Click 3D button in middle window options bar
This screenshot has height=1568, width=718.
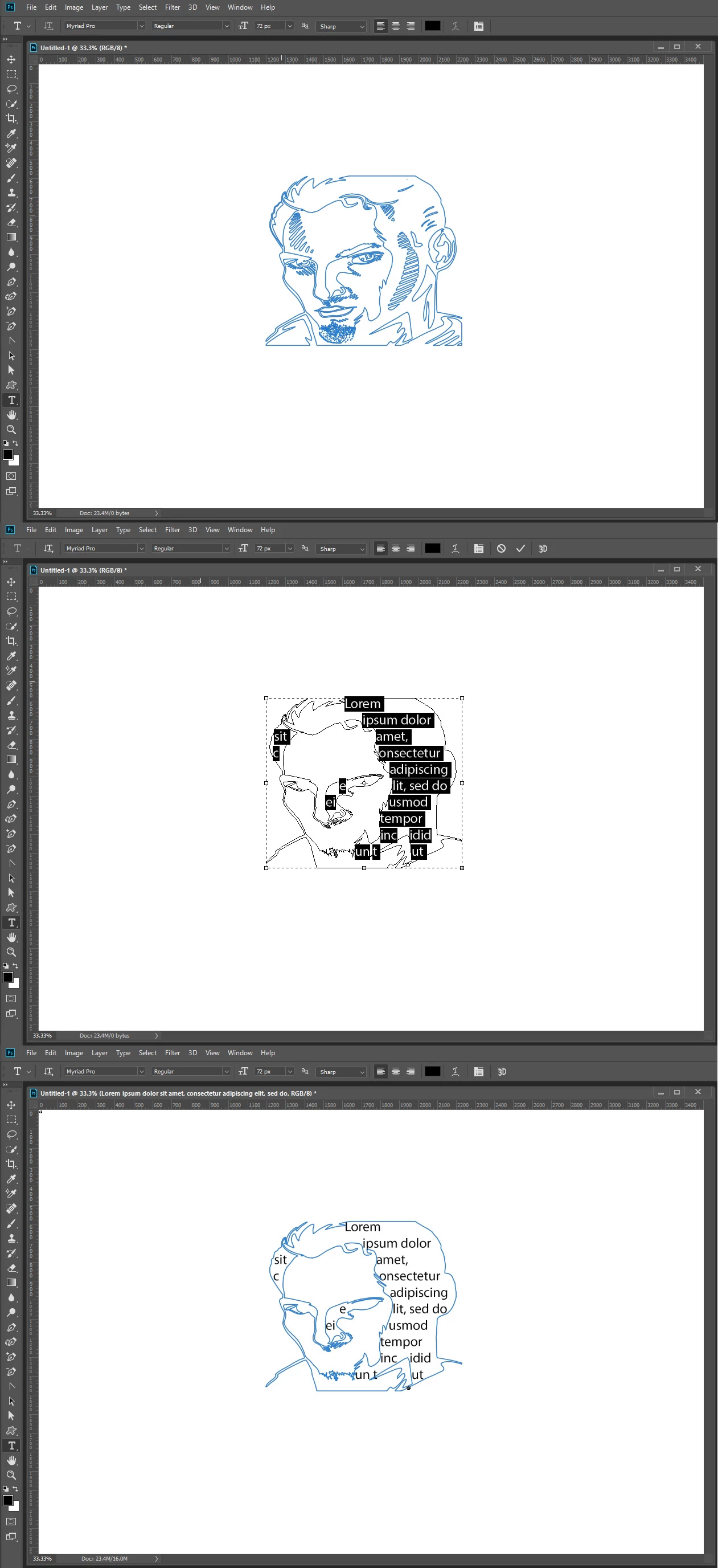point(543,549)
